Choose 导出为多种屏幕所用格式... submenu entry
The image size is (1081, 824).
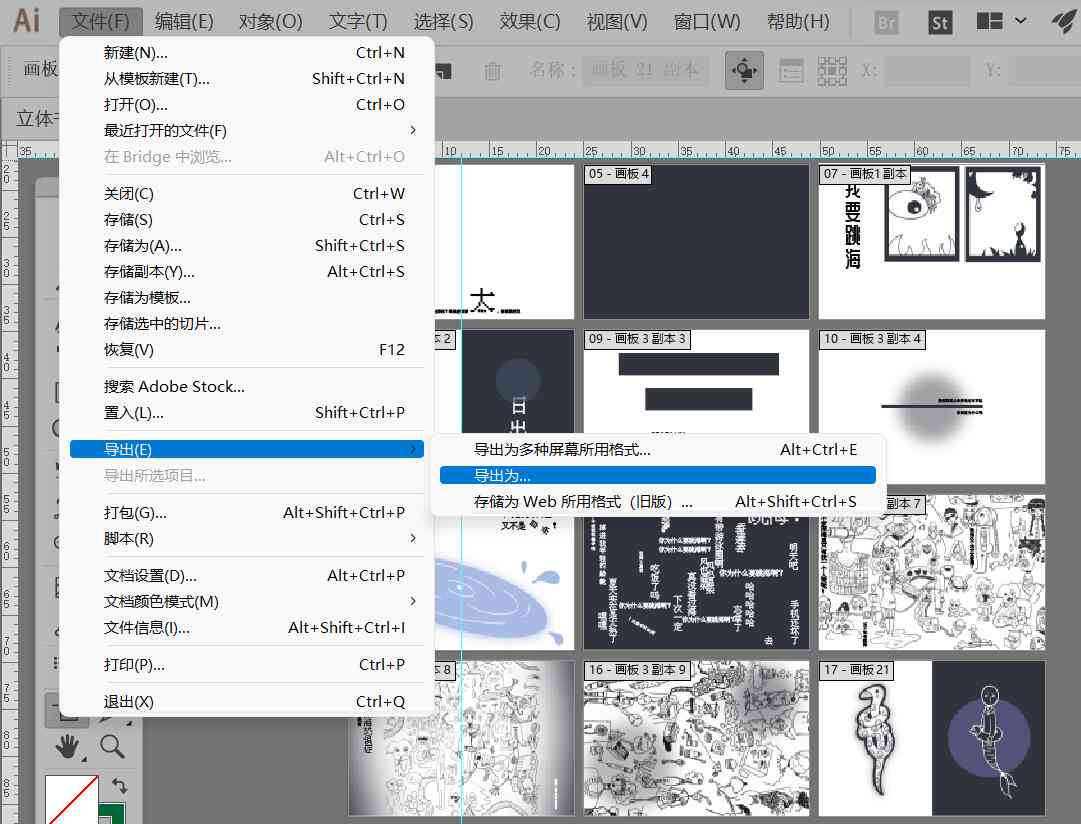[x=658, y=450]
